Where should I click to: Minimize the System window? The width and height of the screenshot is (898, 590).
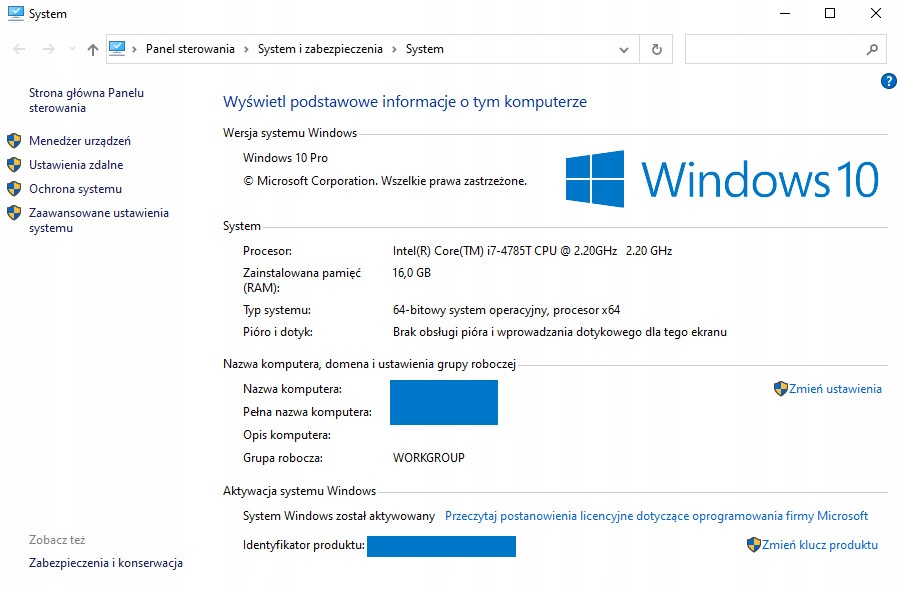click(785, 13)
